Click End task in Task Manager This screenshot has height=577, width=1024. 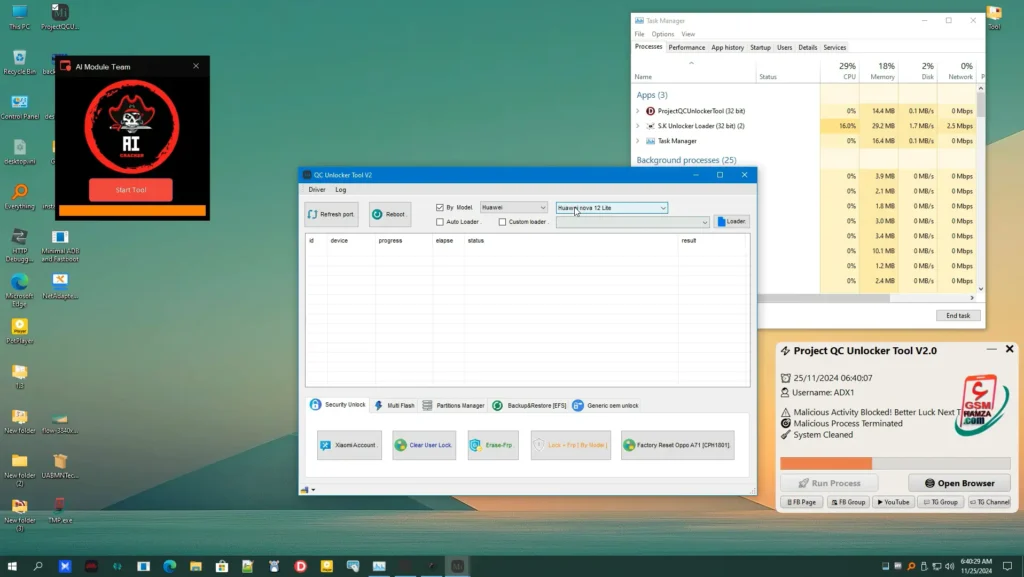point(957,315)
